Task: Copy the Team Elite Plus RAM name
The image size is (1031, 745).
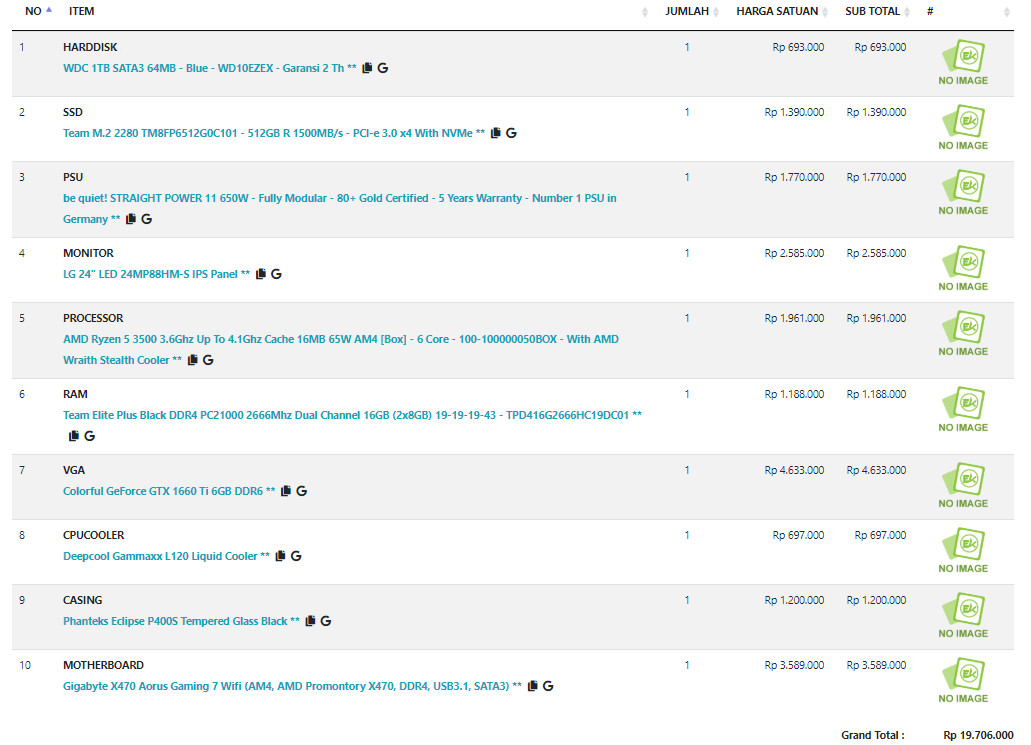Action: point(74,436)
